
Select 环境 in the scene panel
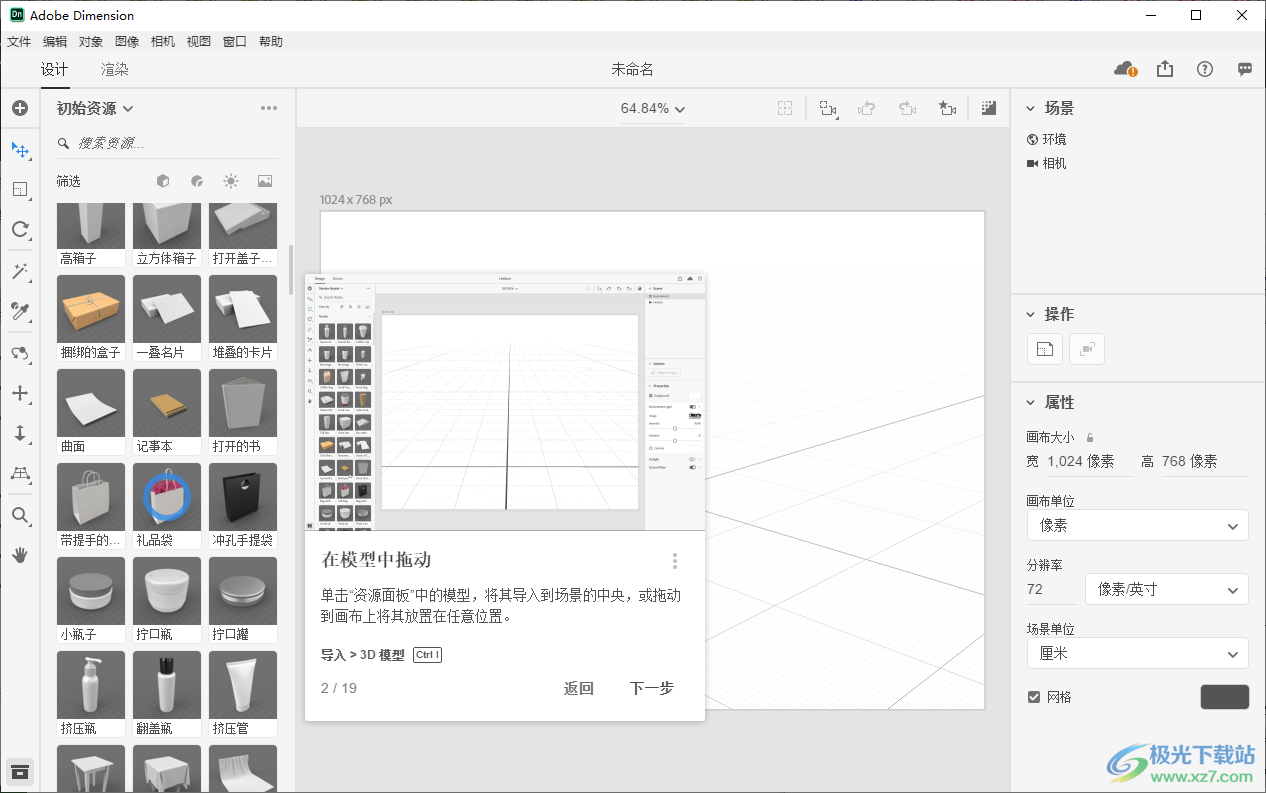[1046, 139]
